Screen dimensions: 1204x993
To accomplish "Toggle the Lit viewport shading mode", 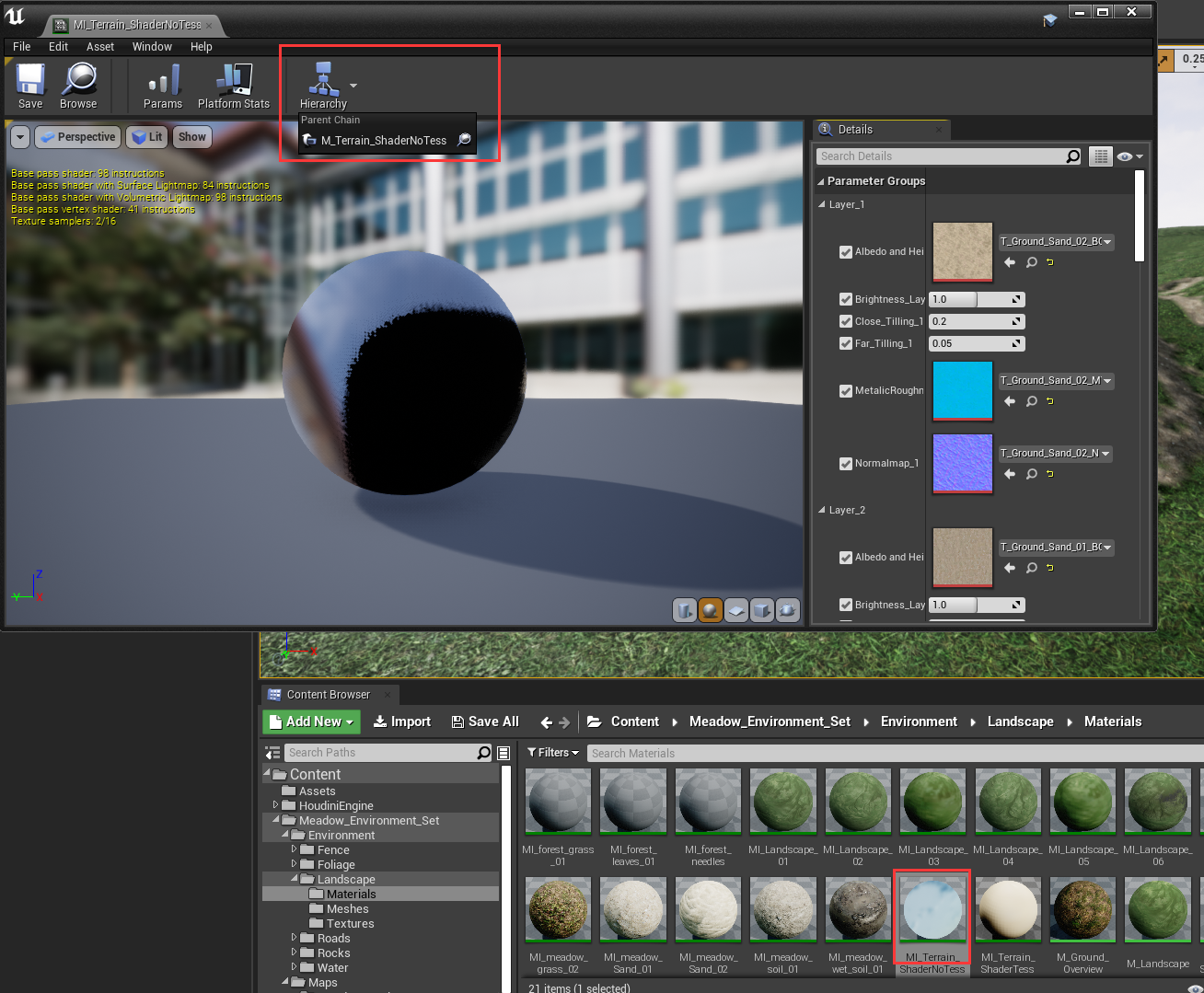I will coord(146,136).
